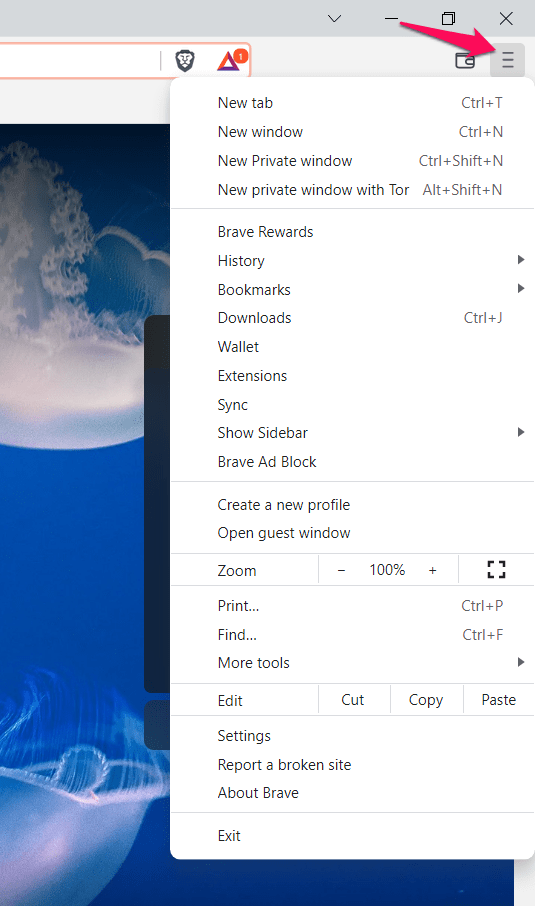
Task: Increase zoom with the plus button
Action: pyautogui.click(x=432, y=570)
